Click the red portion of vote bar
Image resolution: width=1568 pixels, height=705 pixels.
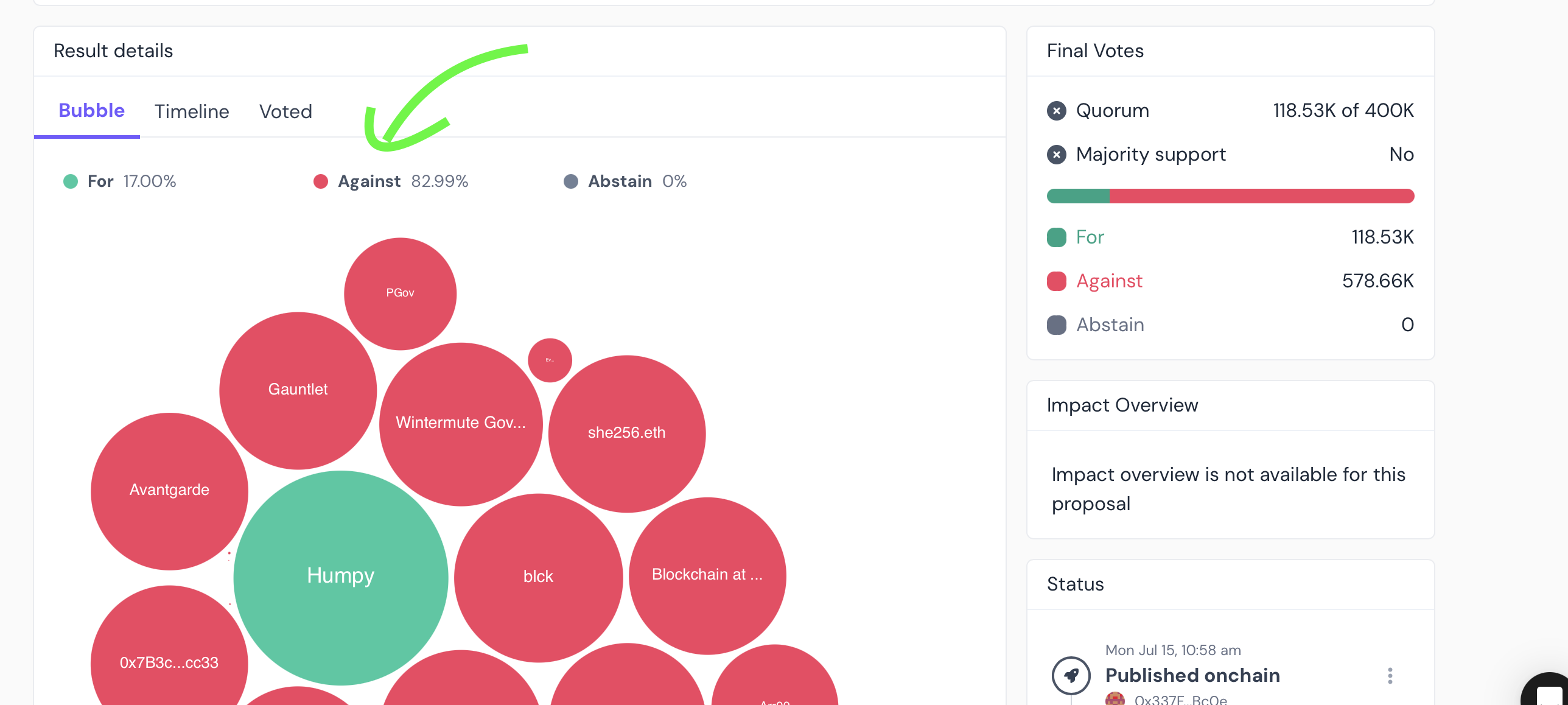[x=1260, y=196]
